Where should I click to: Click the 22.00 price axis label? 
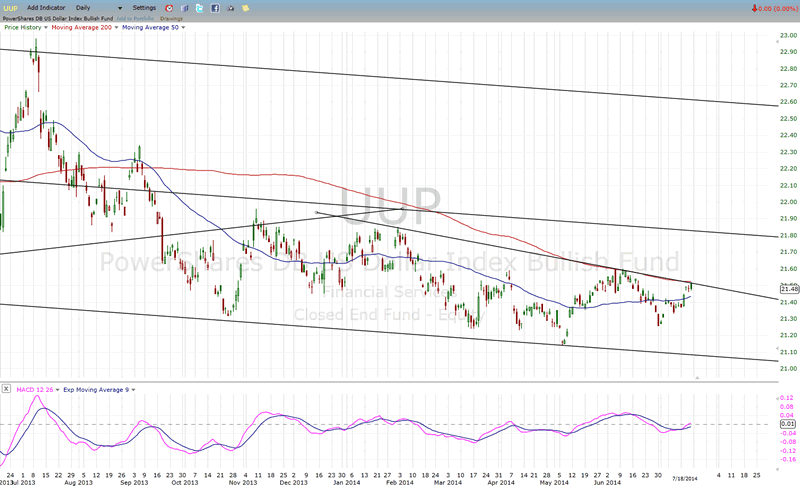[789, 202]
